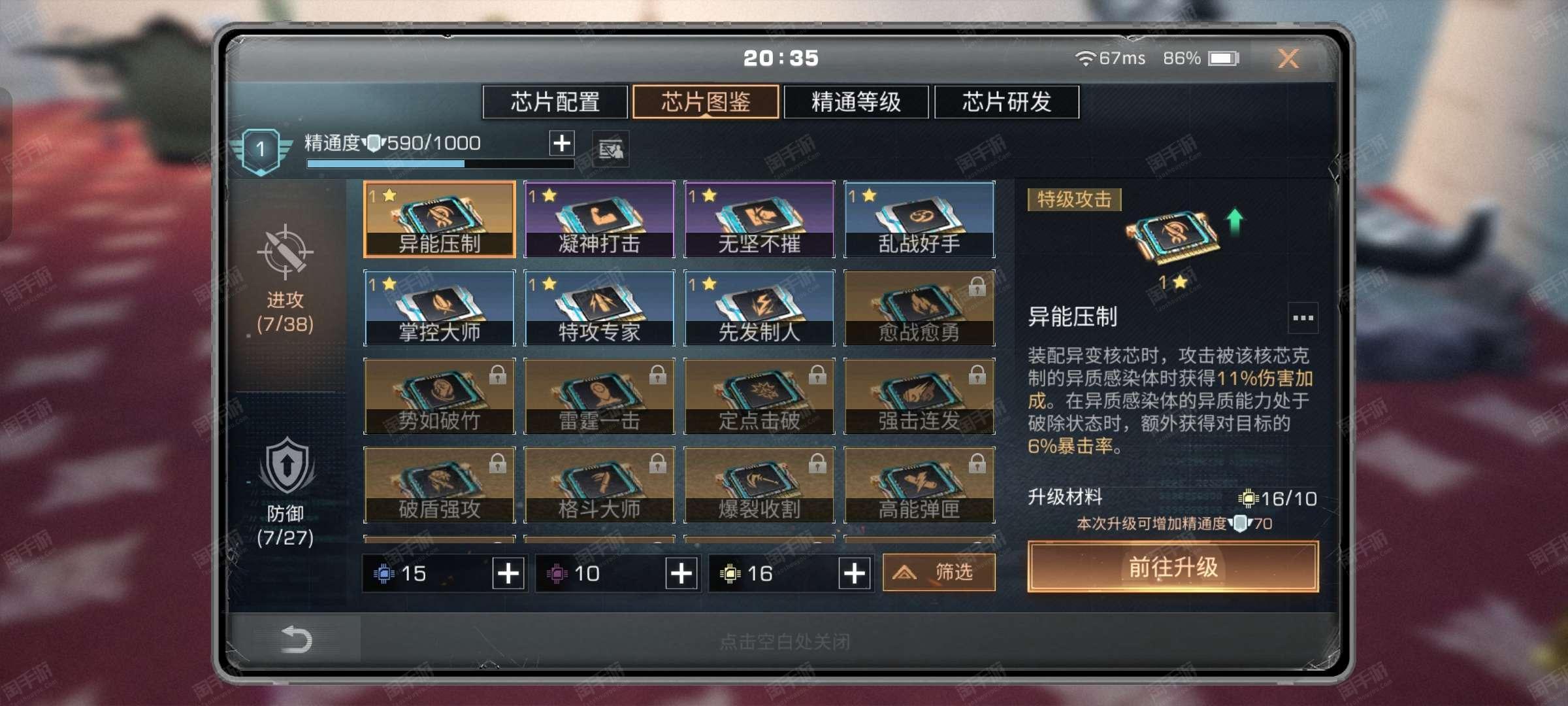Open the 精通等级 tab
This screenshot has width=1568, height=706.
pos(856,102)
